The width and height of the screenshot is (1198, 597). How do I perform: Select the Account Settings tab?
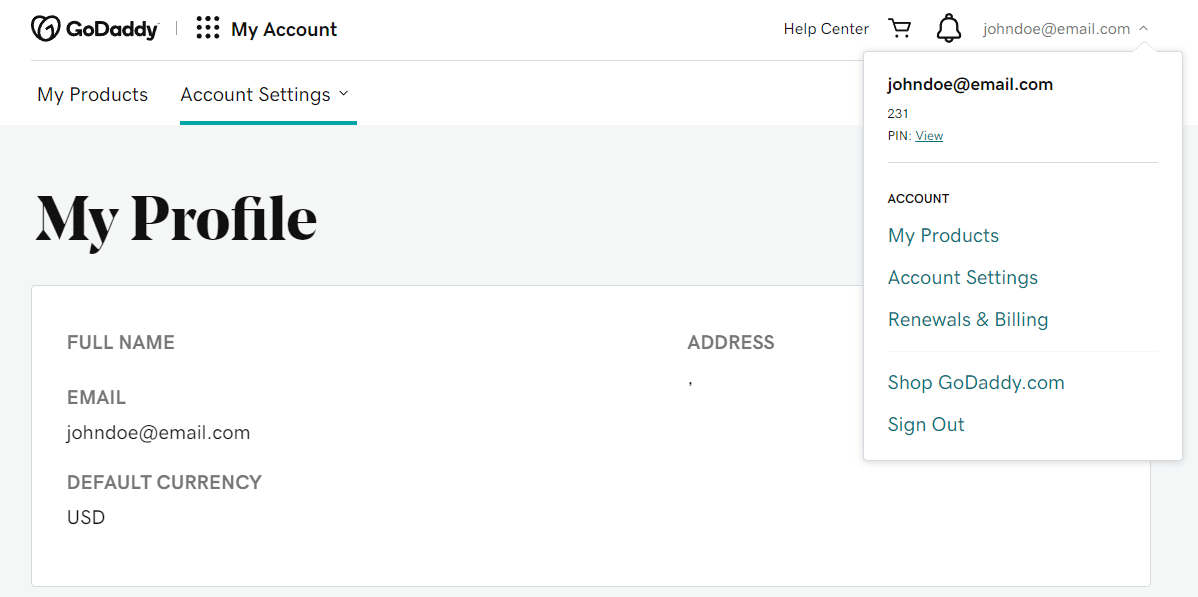(255, 94)
